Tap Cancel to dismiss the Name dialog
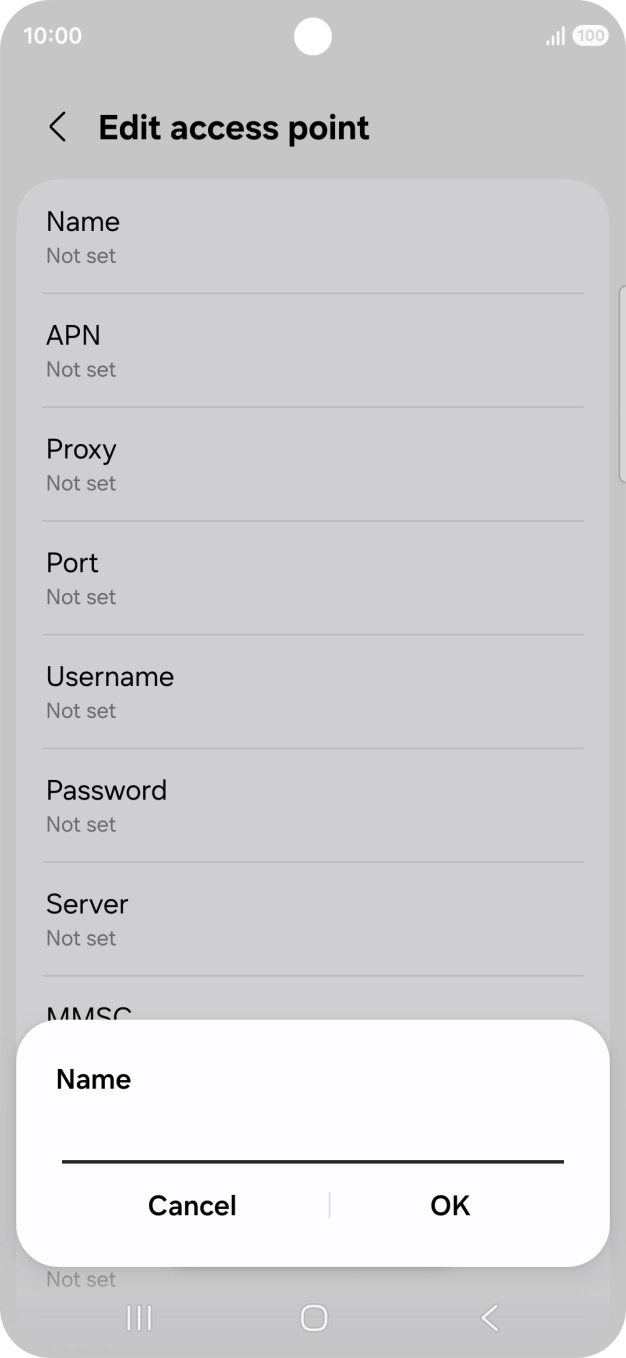626x1358 pixels. tap(192, 1206)
